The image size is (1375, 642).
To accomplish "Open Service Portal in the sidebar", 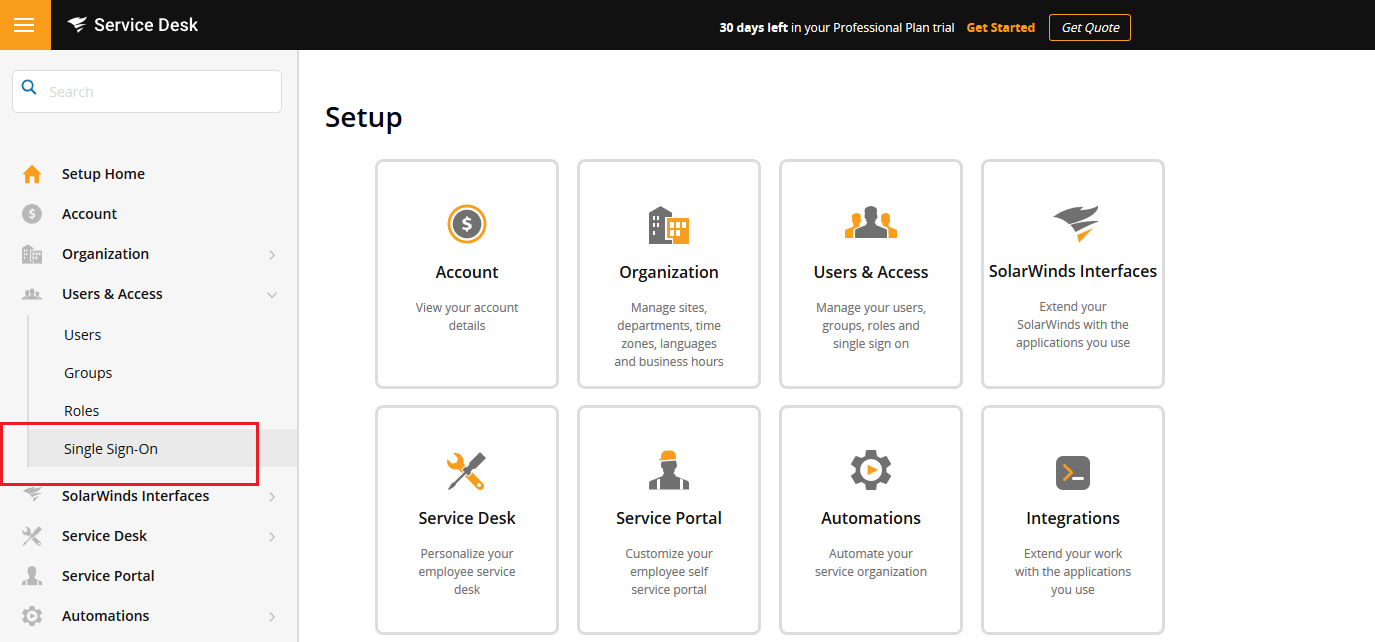I will pyautogui.click(x=108, y=576).
